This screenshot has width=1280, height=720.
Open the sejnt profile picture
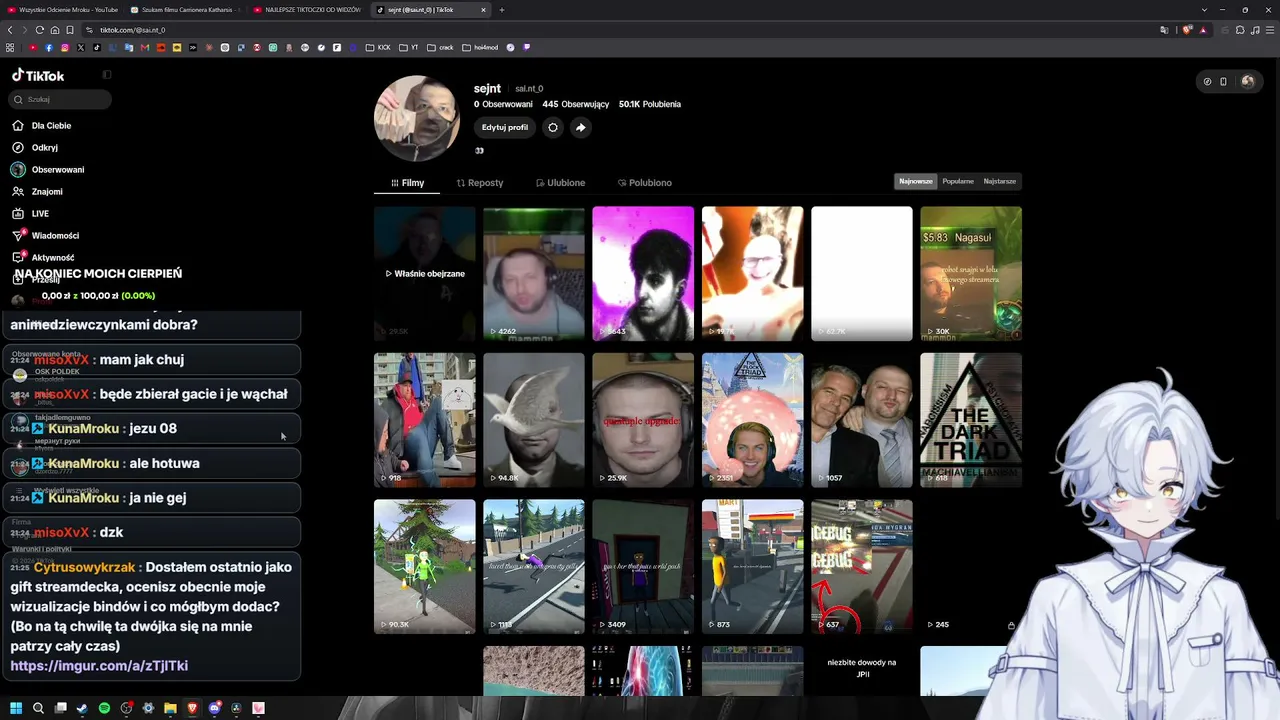(417, 118)
